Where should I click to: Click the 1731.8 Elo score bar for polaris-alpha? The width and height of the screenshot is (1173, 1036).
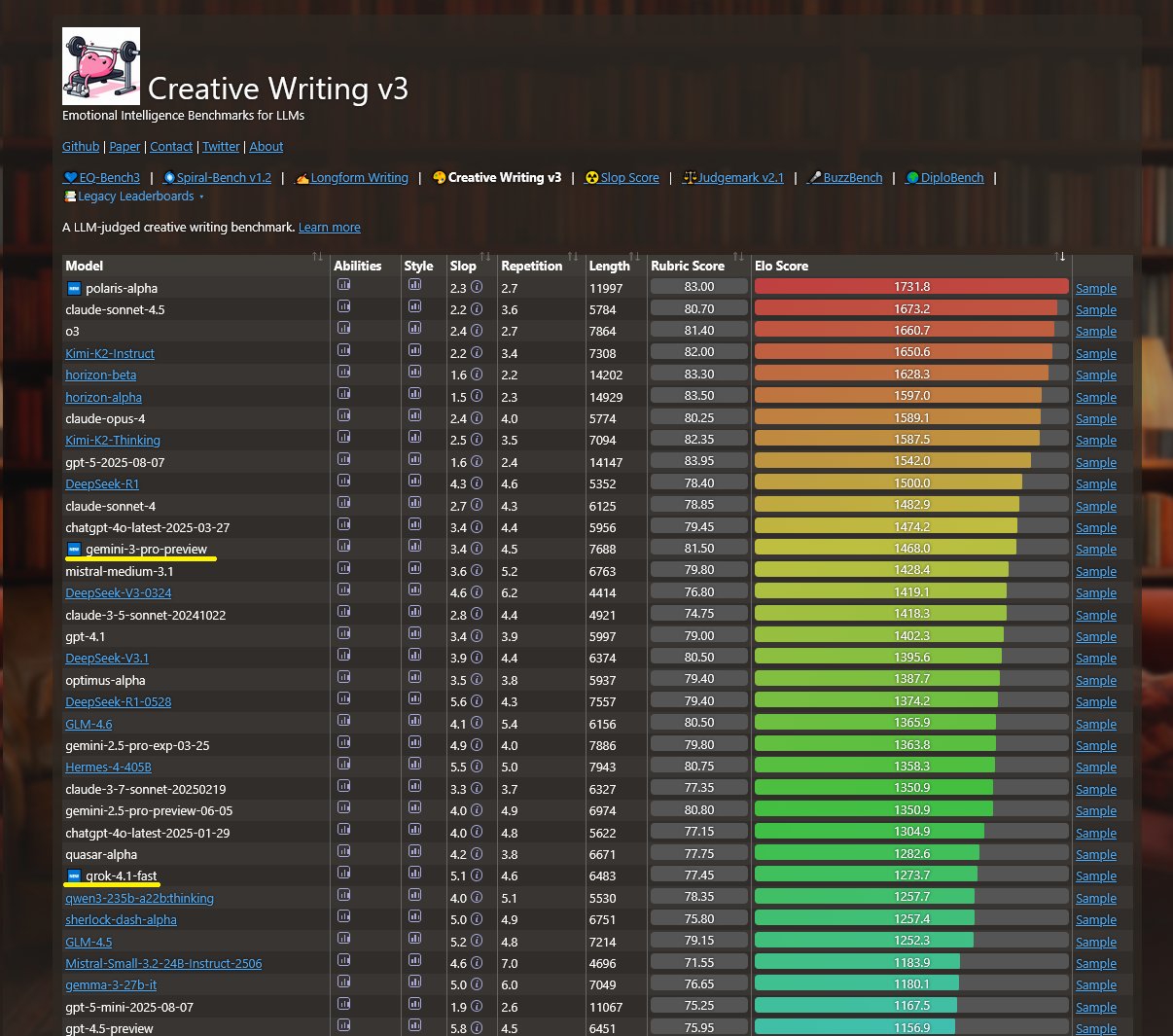[x=911, y=287]
